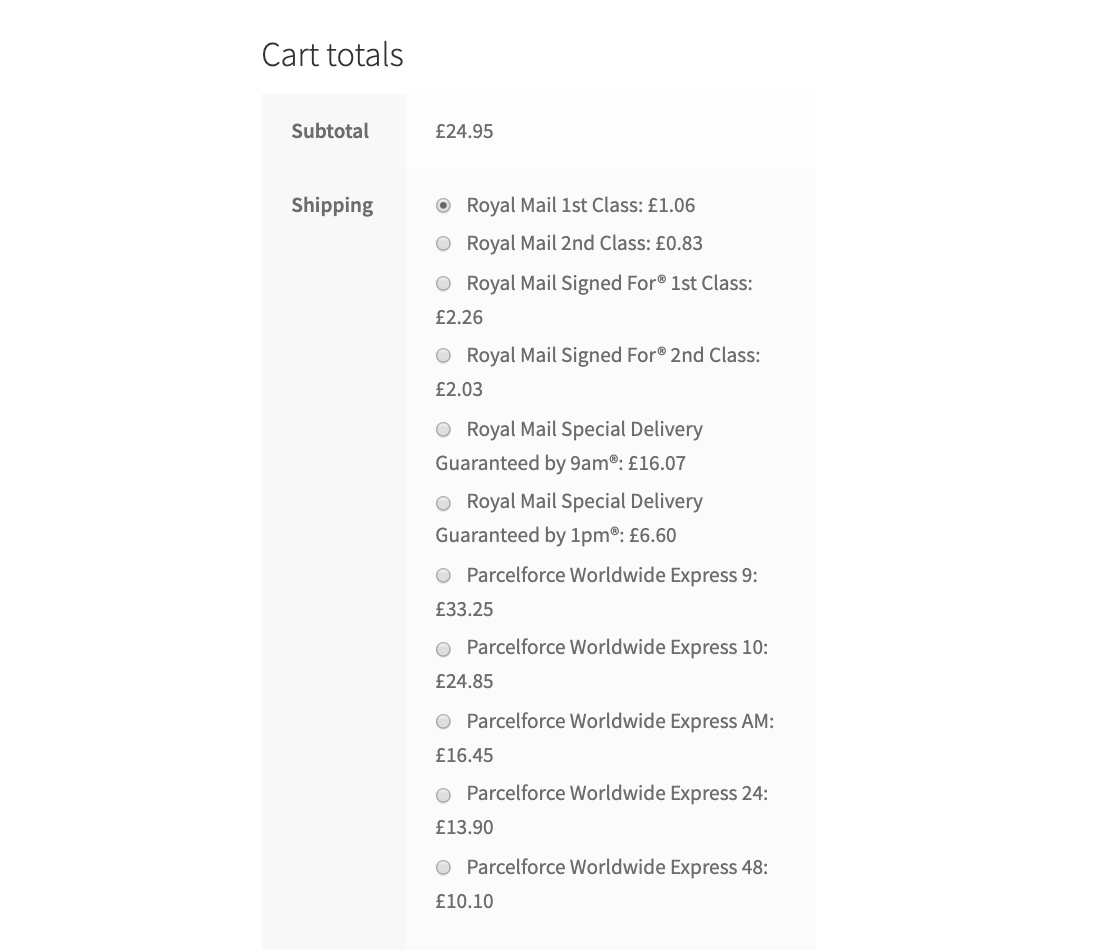This screenshot has width=1118, height=950.
Task: Select Royal Mail 2nd Class shipping
Action: [443, 243]
